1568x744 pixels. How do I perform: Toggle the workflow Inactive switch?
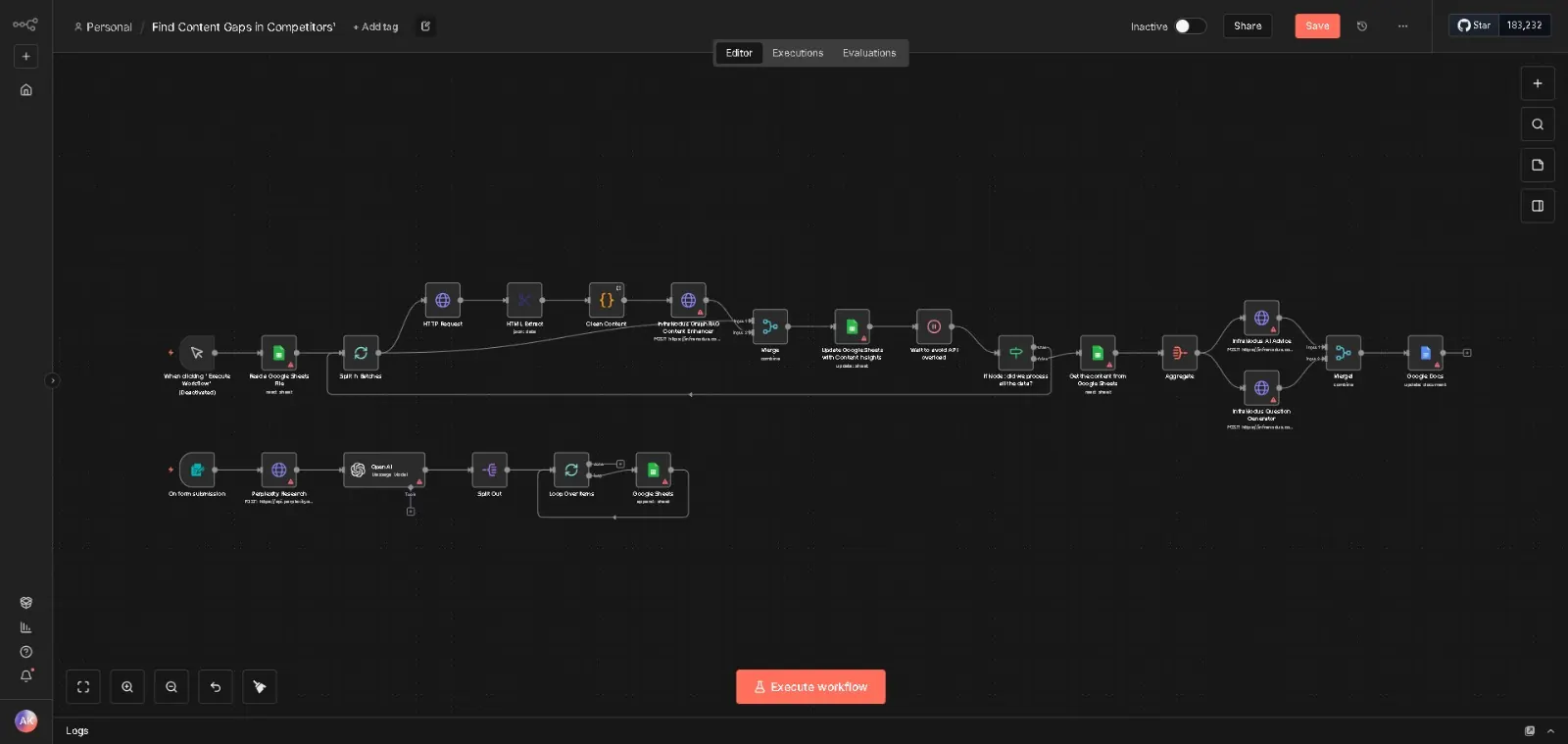(x=1190, y=26)
